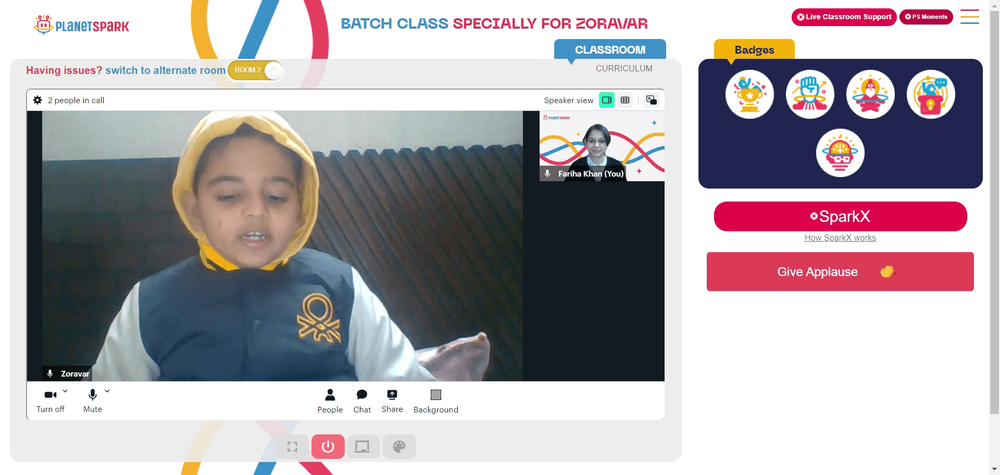Click the SparkX button
1000x475 pixels.
click(840, 216)
